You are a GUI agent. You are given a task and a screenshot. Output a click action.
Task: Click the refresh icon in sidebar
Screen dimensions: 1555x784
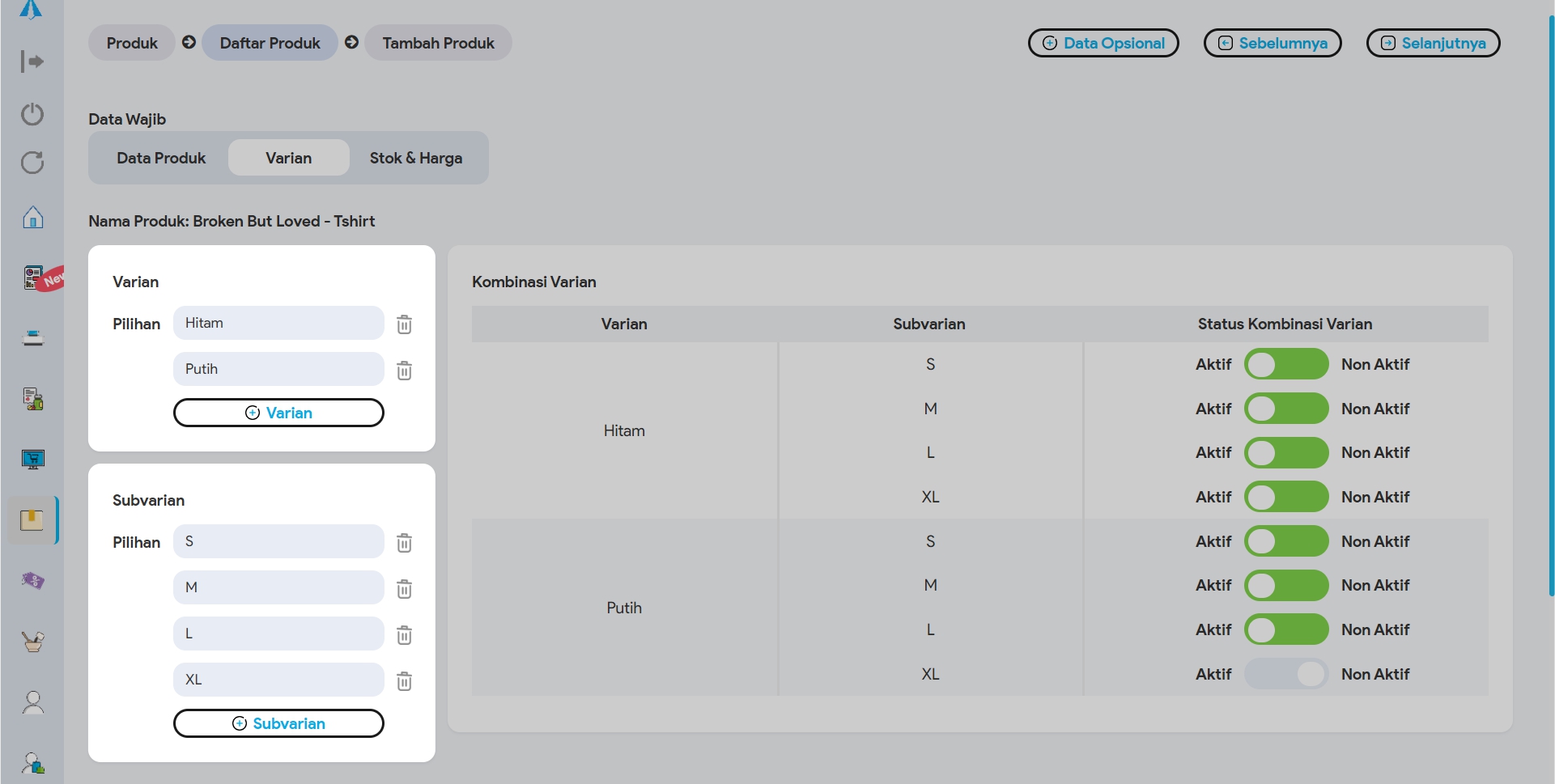[32, 163]
